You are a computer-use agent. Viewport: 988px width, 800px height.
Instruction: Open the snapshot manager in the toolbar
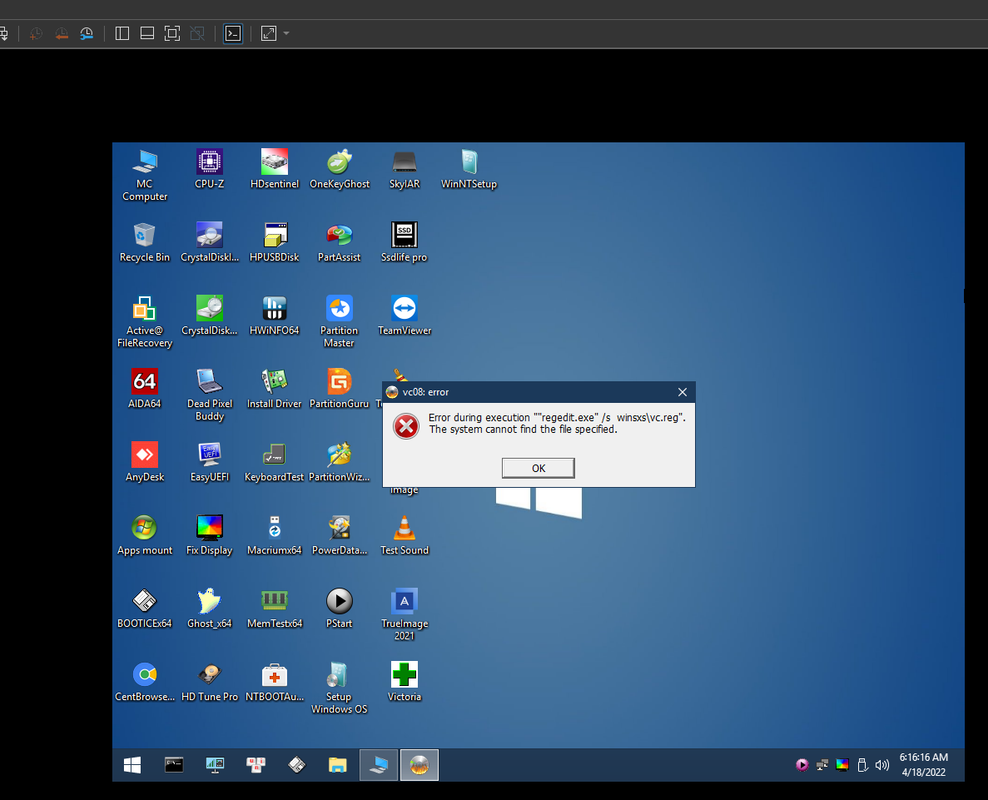(86, 33)
